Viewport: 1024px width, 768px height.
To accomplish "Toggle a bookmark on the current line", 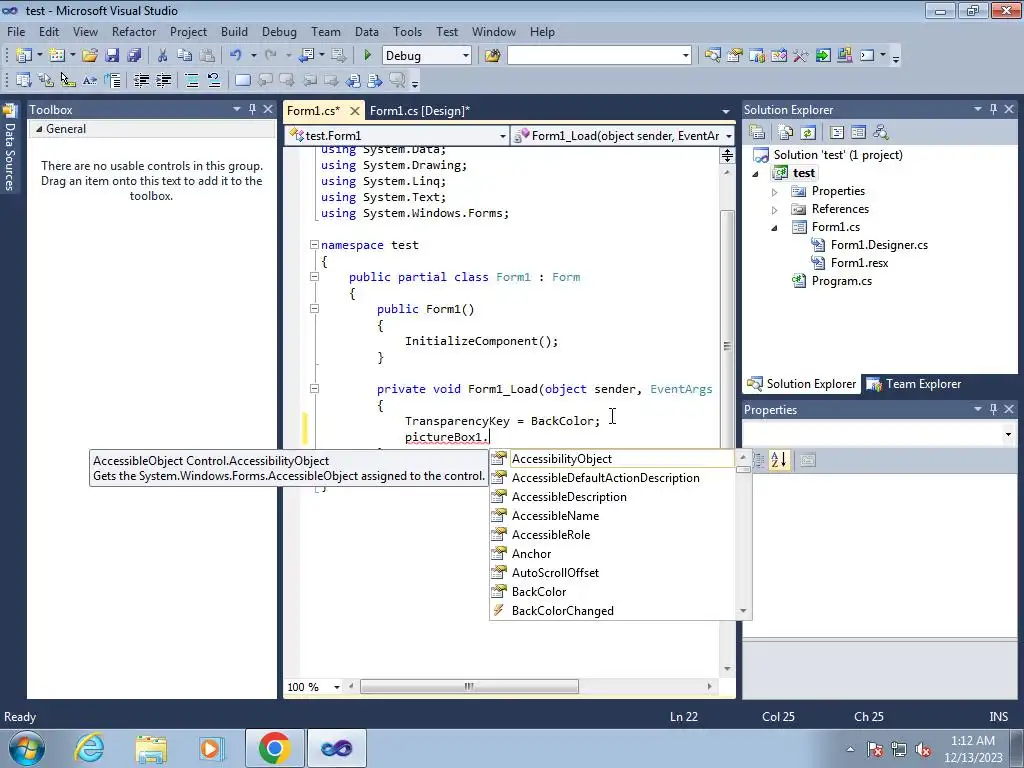I will click(242, 80).
